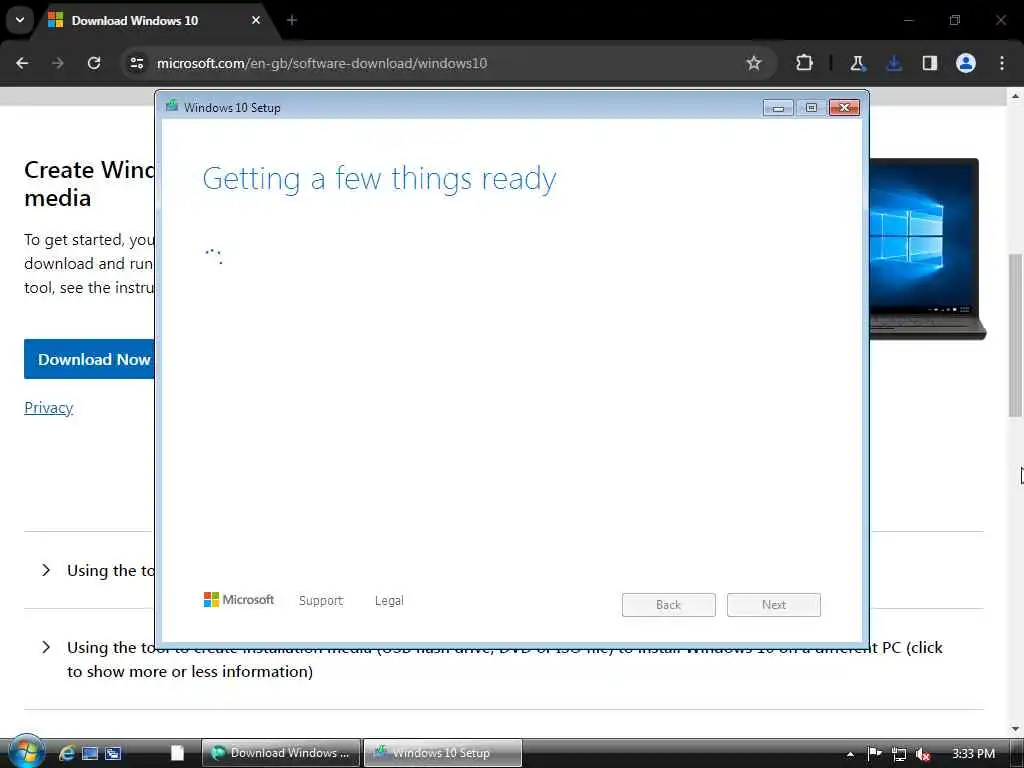Screen dimensions: 1024x768
Task: Open site information icon in address bar
Action: 136,63
